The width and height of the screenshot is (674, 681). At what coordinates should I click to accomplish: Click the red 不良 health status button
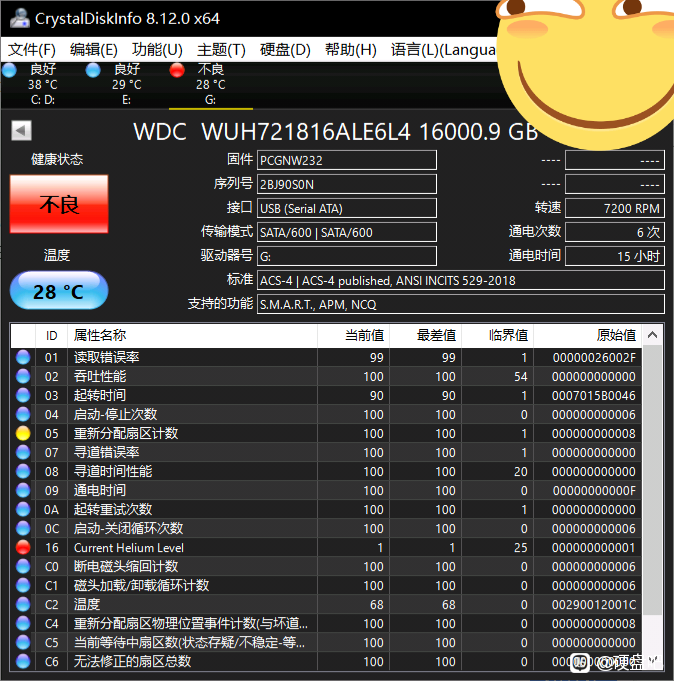click(x=59, y=204)
